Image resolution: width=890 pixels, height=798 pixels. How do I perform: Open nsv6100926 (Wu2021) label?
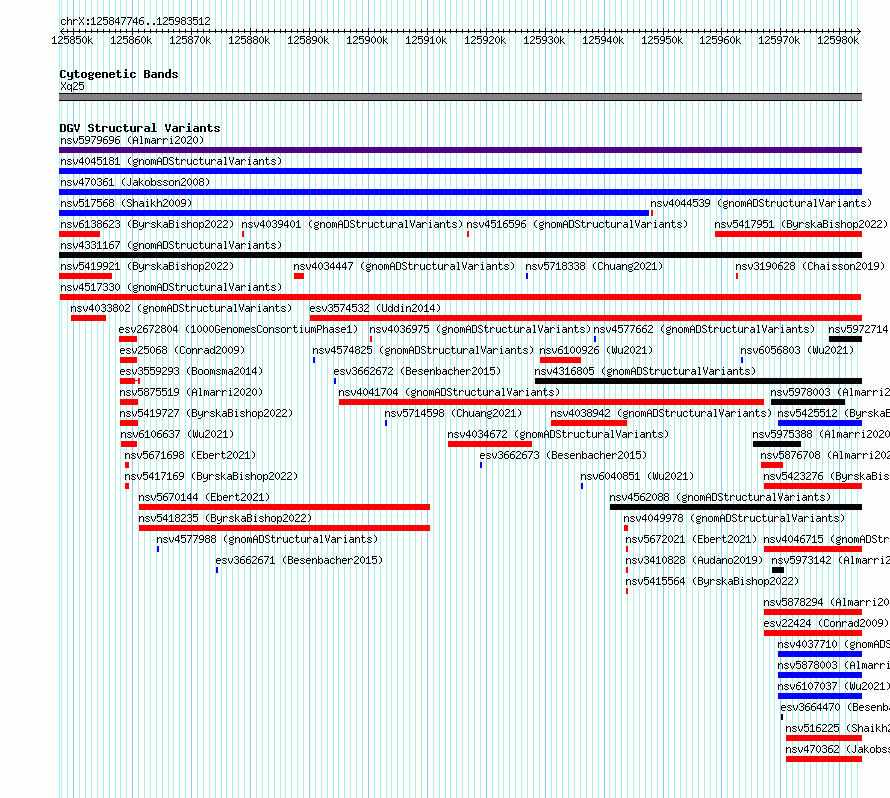point(596,350)
